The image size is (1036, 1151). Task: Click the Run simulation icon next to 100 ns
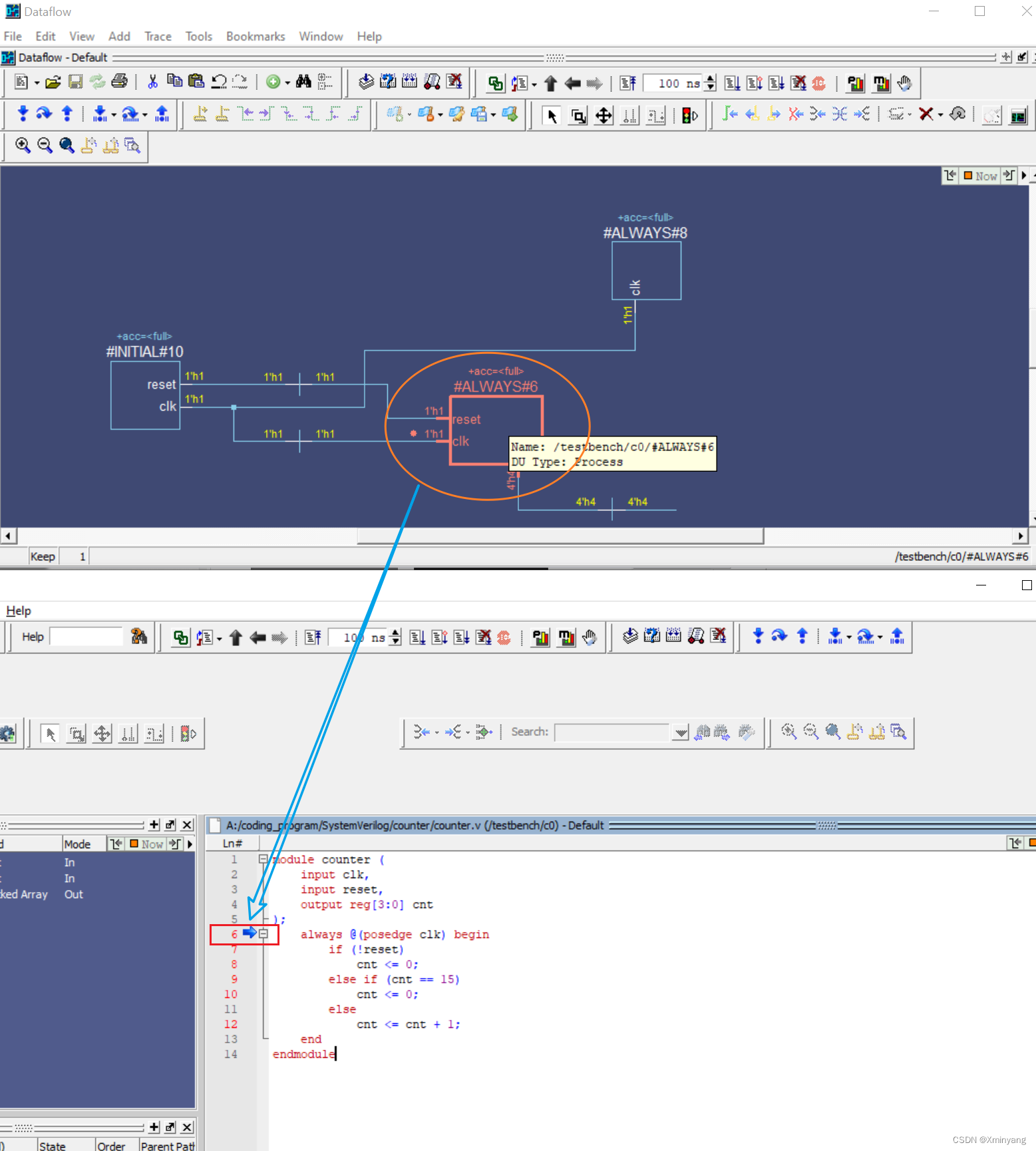(x=733, y=83)
